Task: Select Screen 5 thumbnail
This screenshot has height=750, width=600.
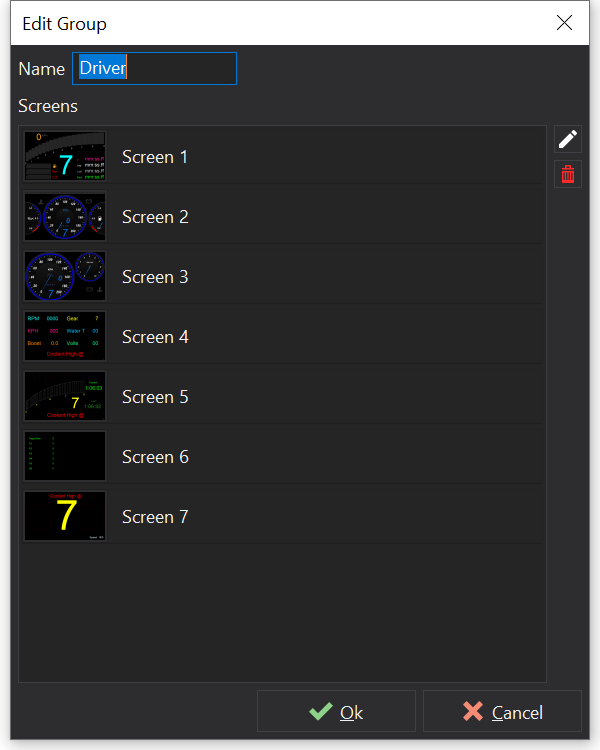Action: tap(65, 397)
